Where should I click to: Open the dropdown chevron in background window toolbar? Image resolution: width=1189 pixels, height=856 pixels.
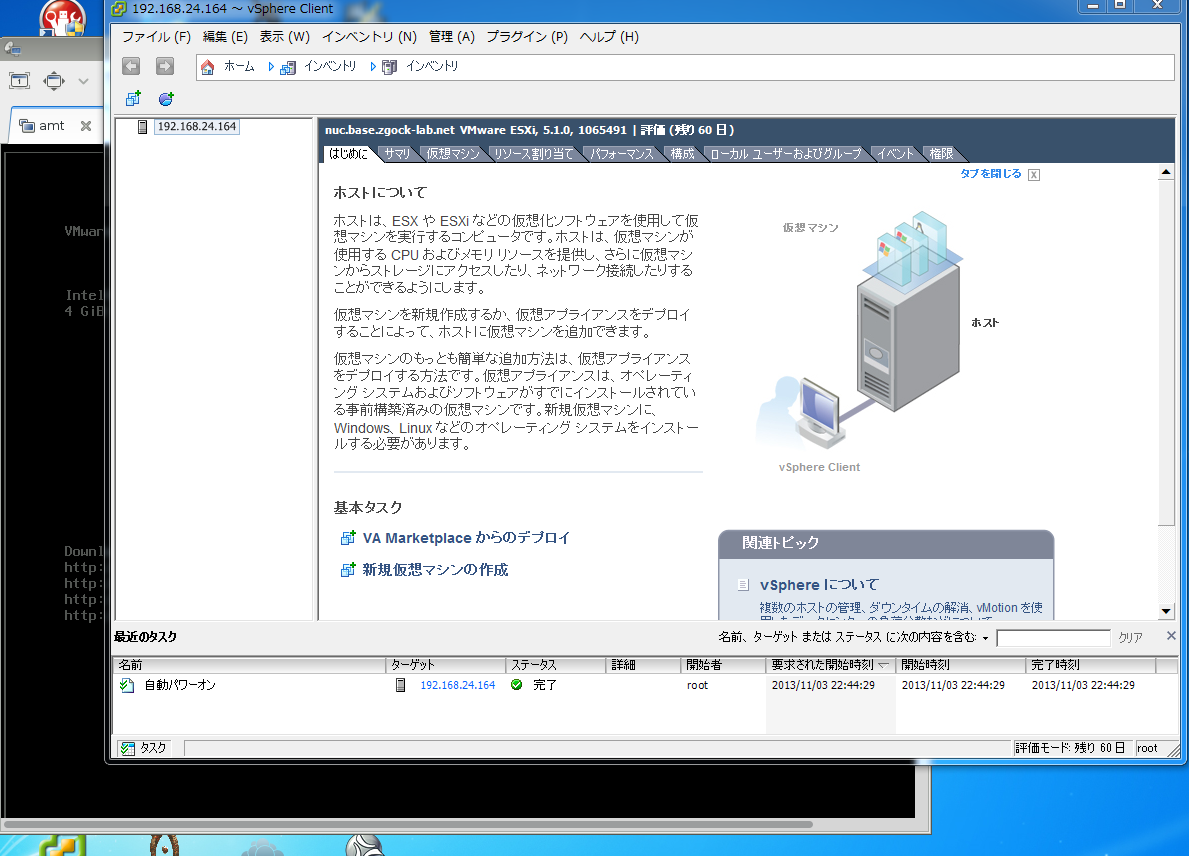coord(83,81)
